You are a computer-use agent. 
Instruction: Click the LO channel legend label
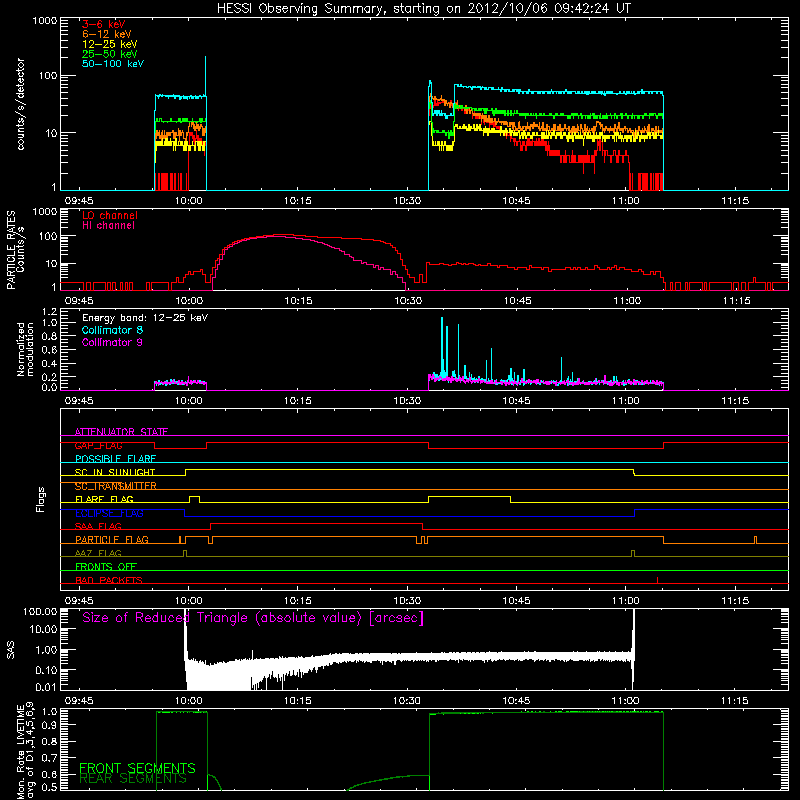pos(110,216)
